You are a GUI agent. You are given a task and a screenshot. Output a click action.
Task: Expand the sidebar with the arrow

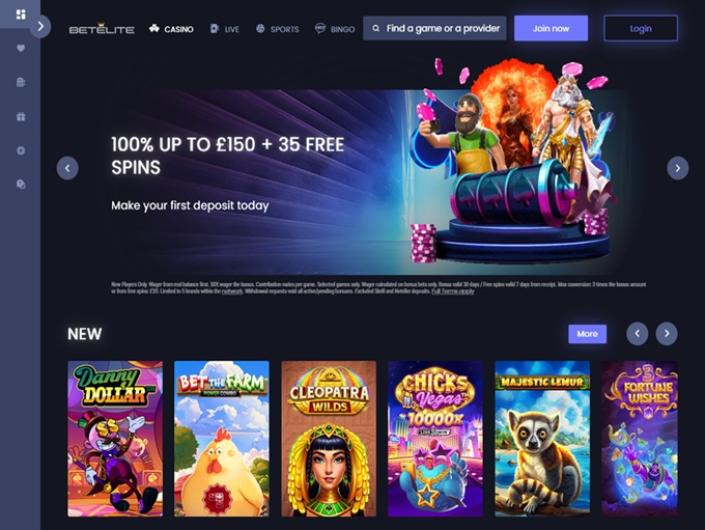pyautogui.click(x=40, y=26)
